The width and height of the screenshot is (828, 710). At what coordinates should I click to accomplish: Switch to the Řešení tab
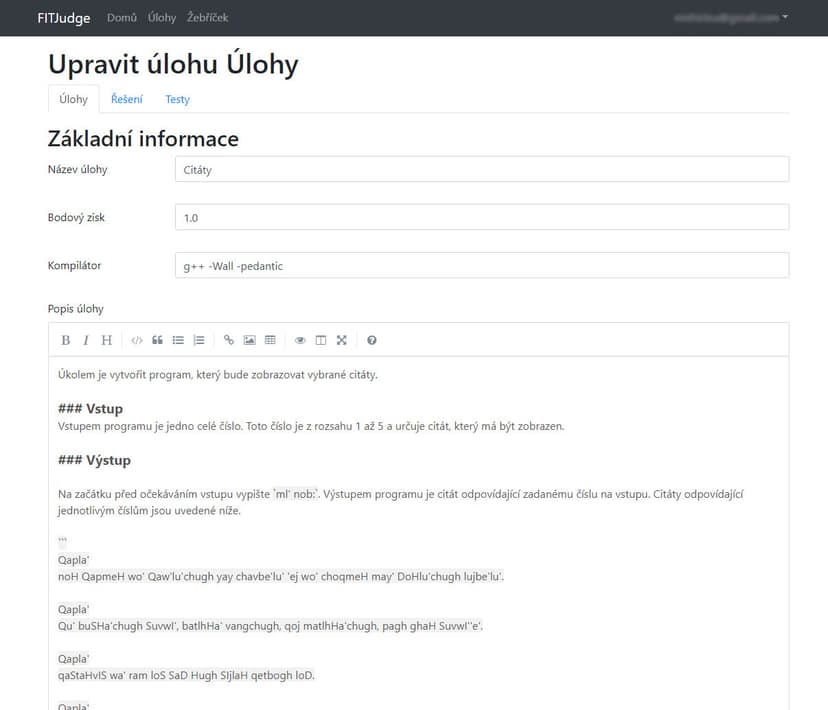coord(127,99)
